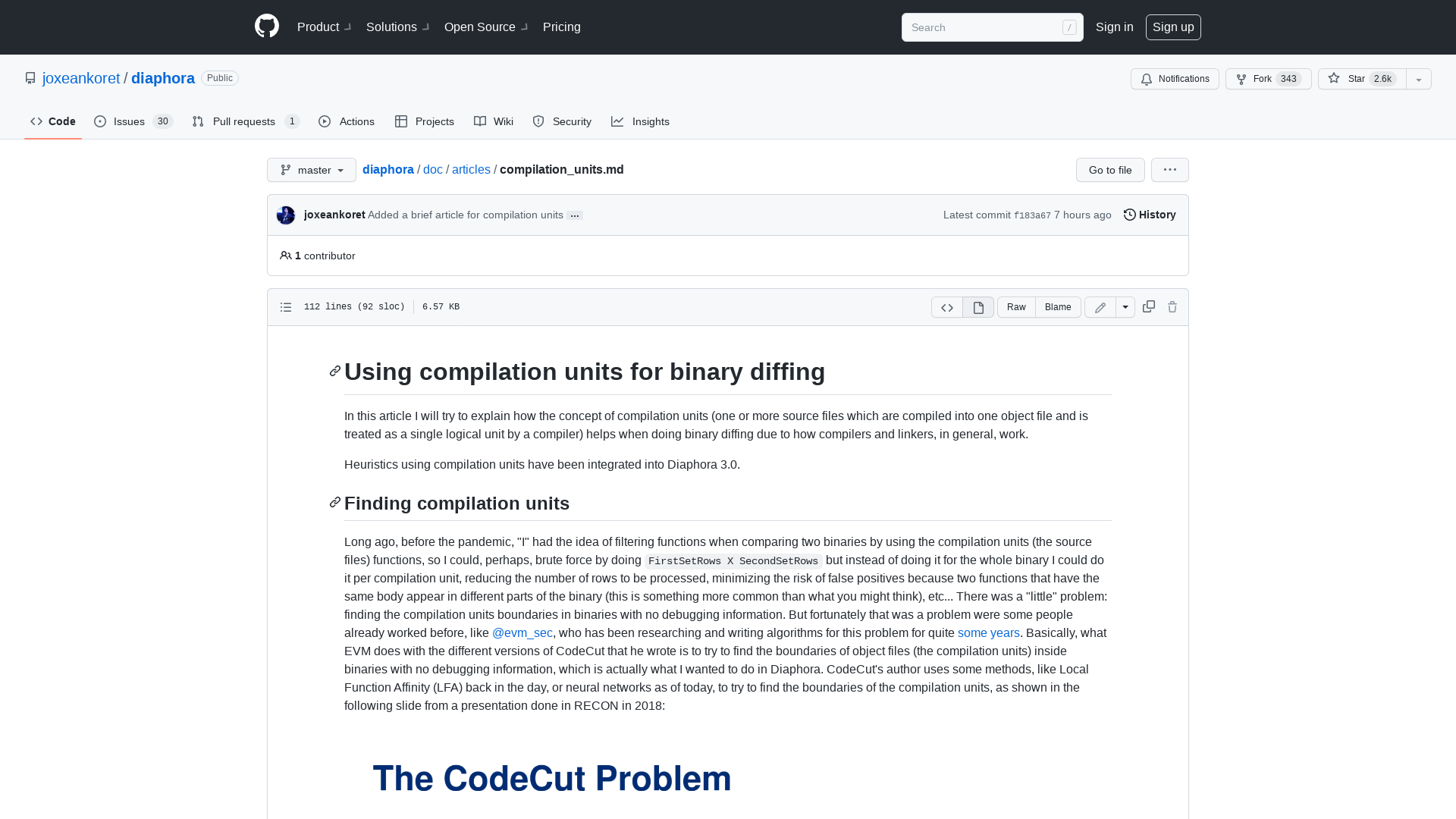Click the @evm_sec profile link
Screen dimensions: 1456x819
pyautogui.click(x=522, y=633)
